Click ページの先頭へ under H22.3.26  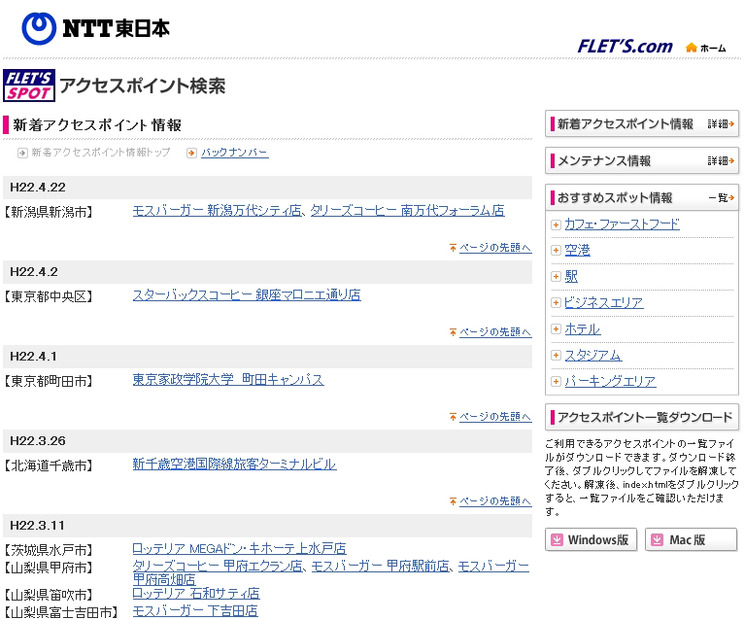tap(495, 501)
